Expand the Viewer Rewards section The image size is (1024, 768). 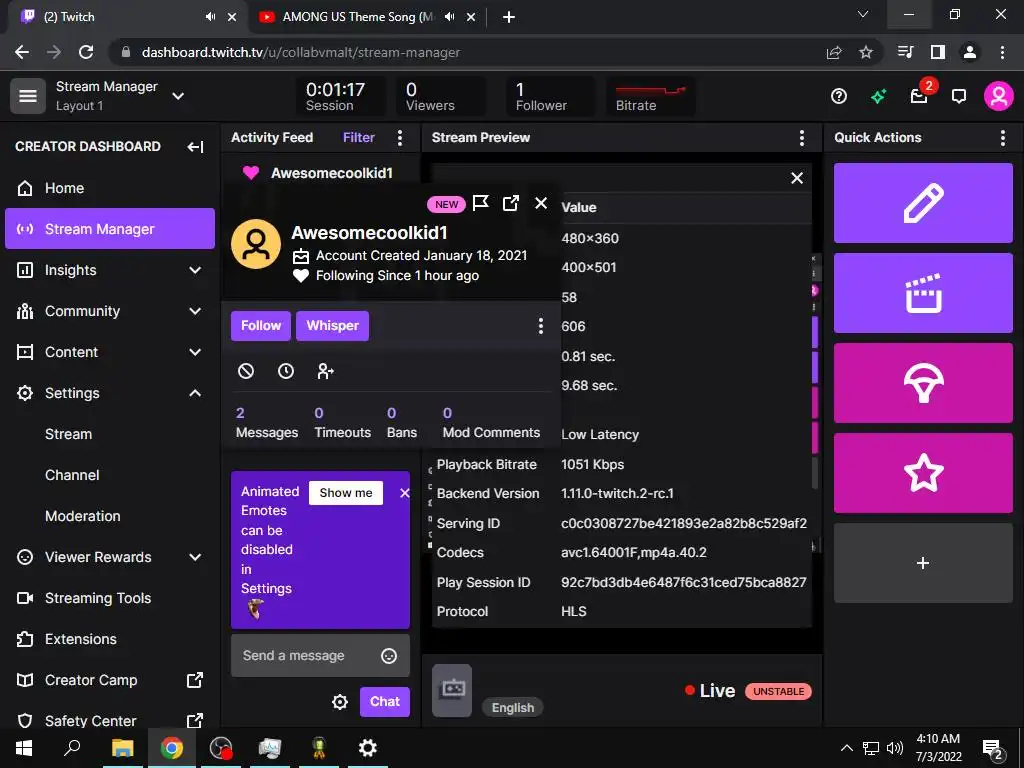195,557
